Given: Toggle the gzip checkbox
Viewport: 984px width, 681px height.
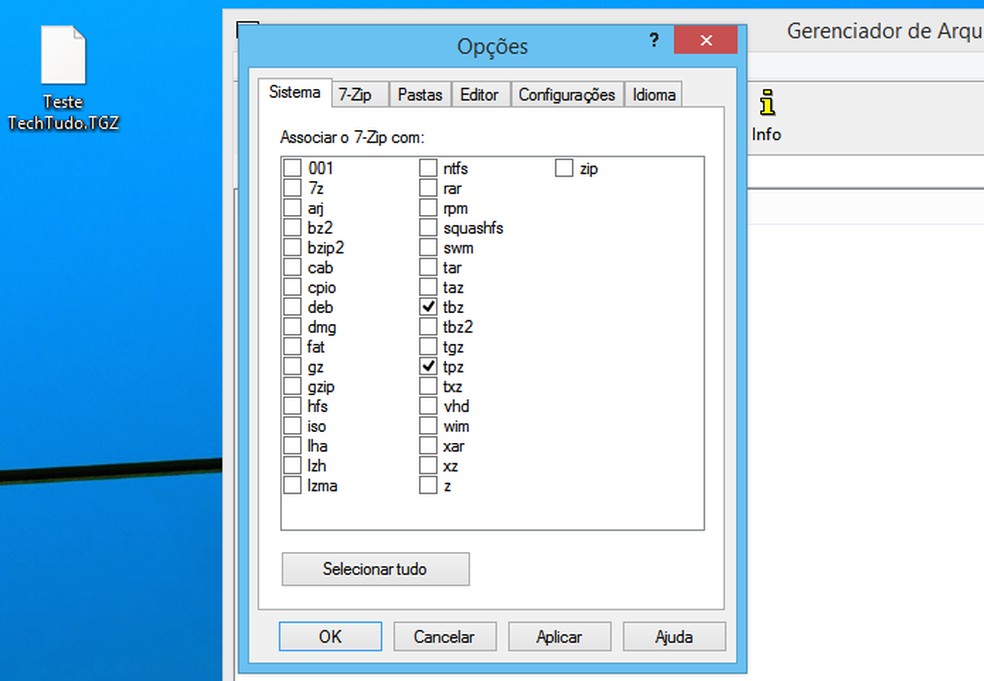Looking at the screenshot, I should point(292,386).
